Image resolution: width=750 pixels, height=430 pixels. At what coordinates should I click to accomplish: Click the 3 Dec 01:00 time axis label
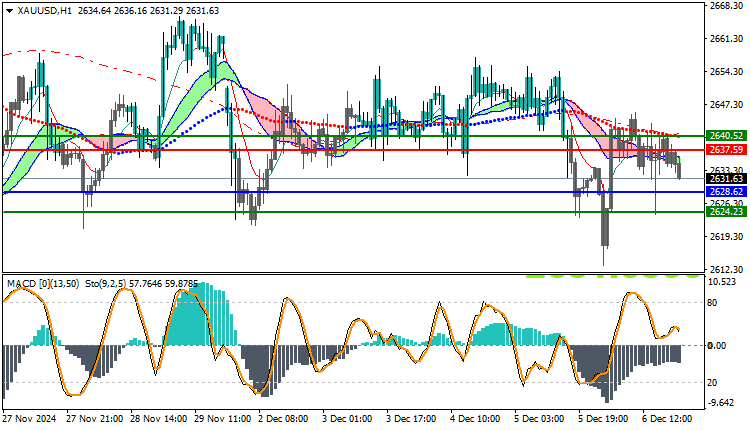point(347,419)
